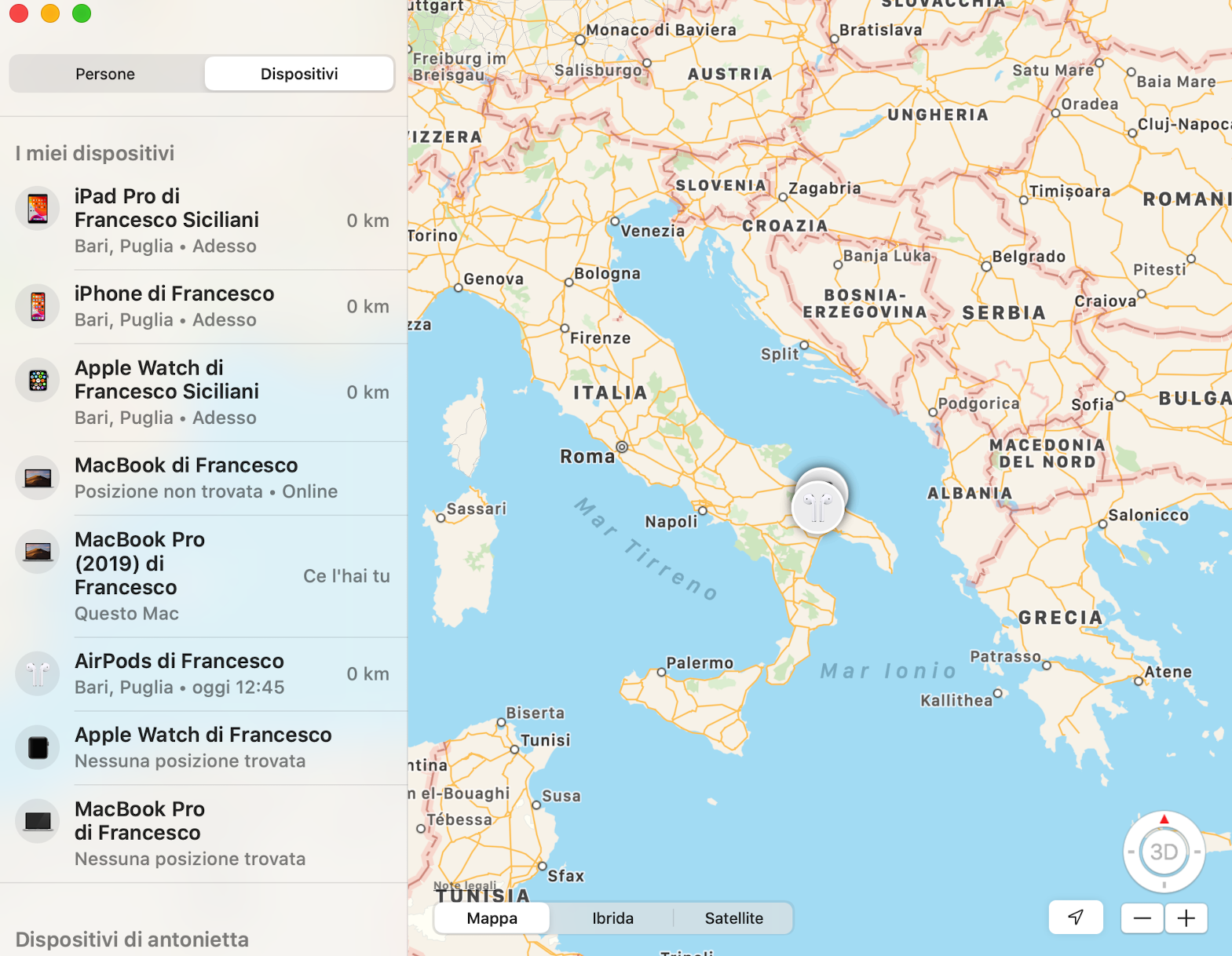Click the Sofia city label on map
The width and height of the screenshot is (1232, 956).
click(x=1092, y=404)
